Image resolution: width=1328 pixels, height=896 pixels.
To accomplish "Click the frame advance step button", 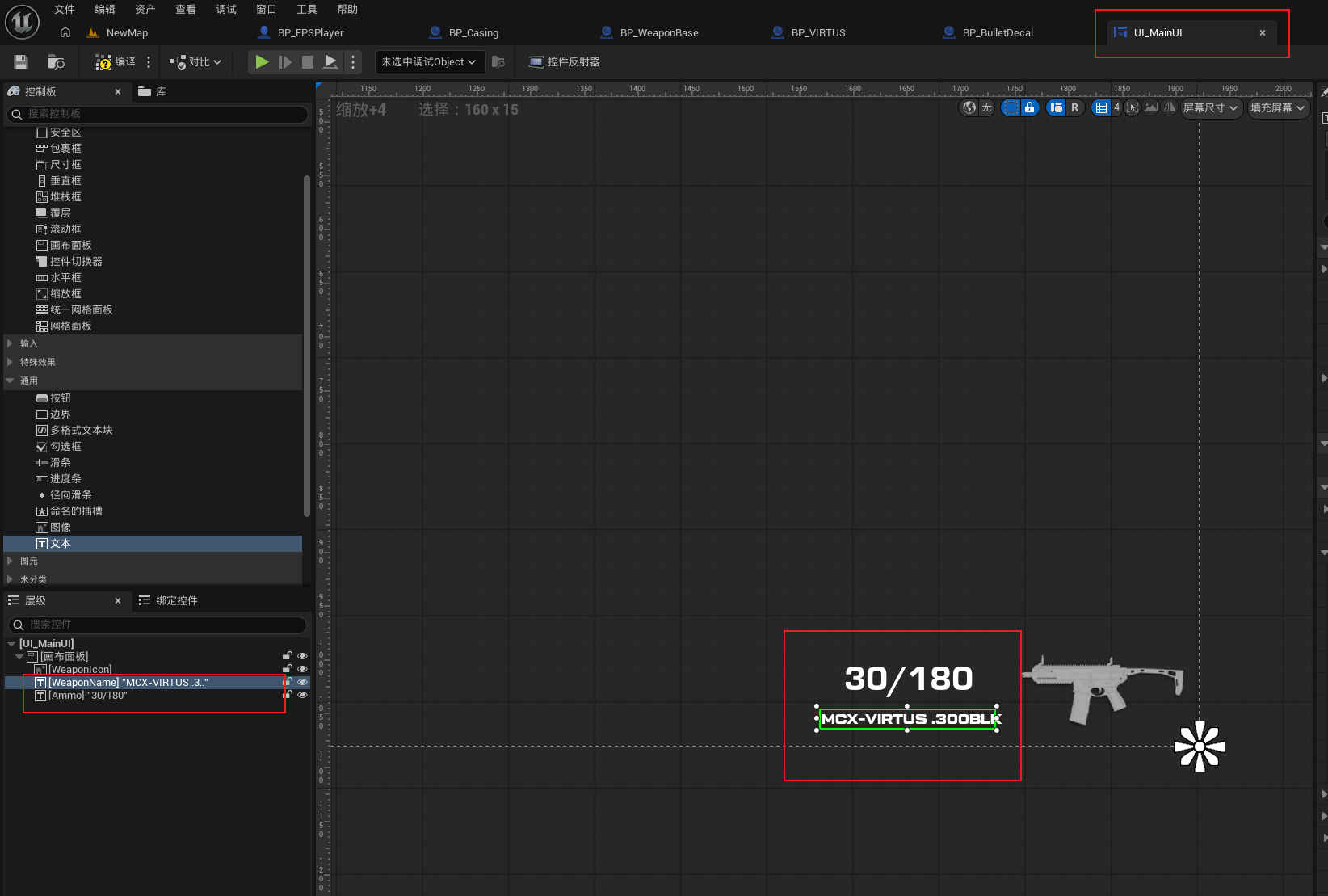I will pyautogui.click(x=285, y=62).
